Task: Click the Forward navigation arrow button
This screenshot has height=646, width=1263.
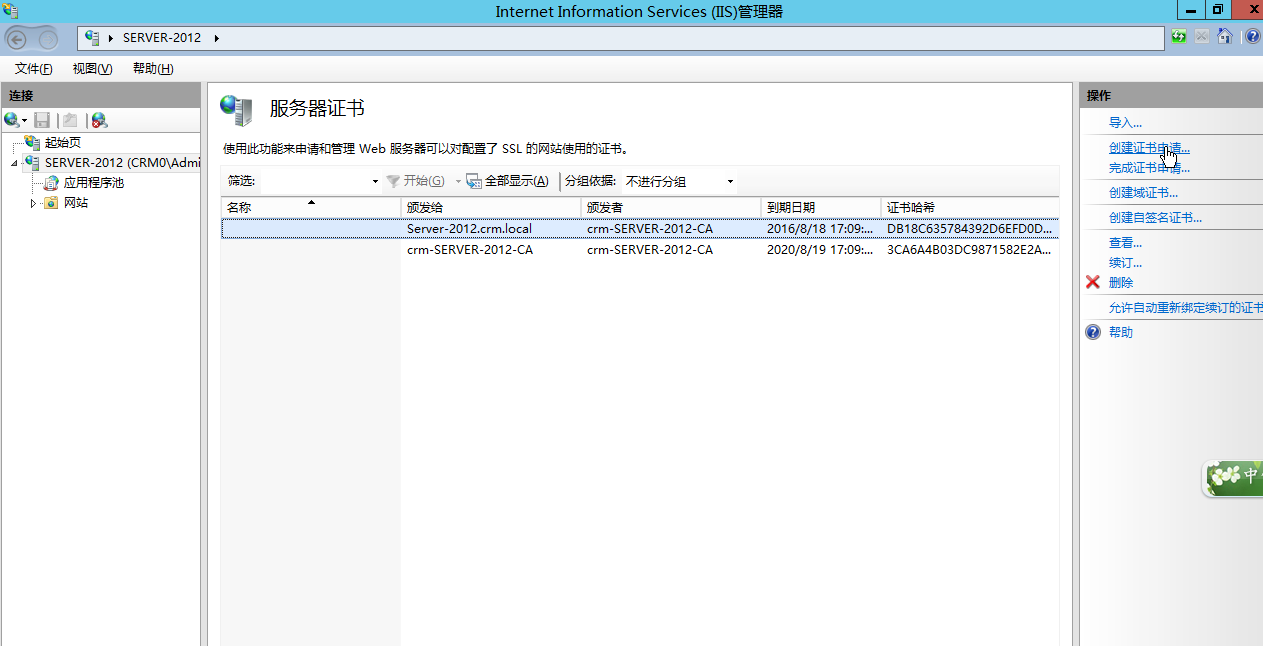Action: (48, 39)
